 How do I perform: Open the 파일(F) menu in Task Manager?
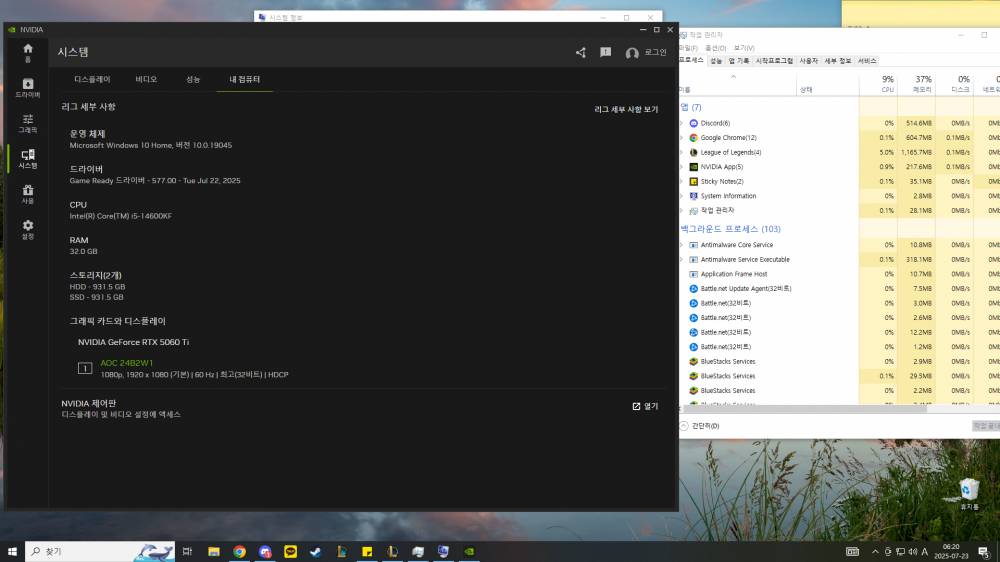689,48
